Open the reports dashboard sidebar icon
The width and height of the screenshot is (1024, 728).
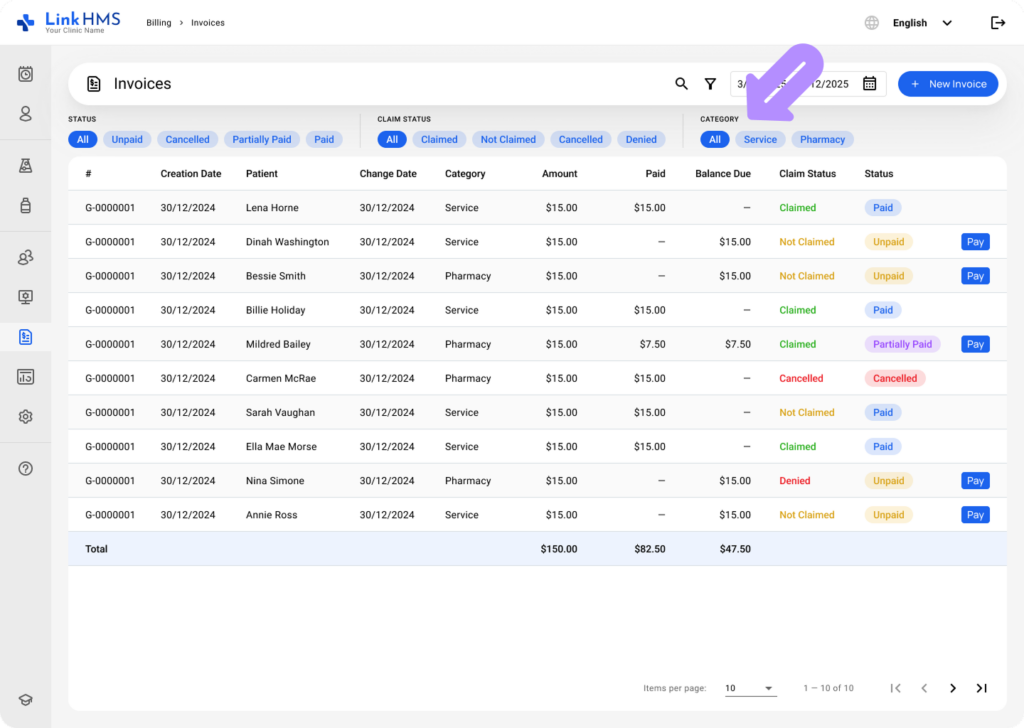25,377
